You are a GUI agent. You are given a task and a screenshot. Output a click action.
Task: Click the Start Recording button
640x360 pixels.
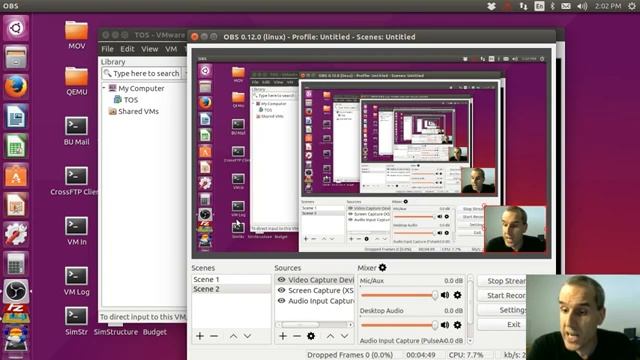tap(502, 295)
